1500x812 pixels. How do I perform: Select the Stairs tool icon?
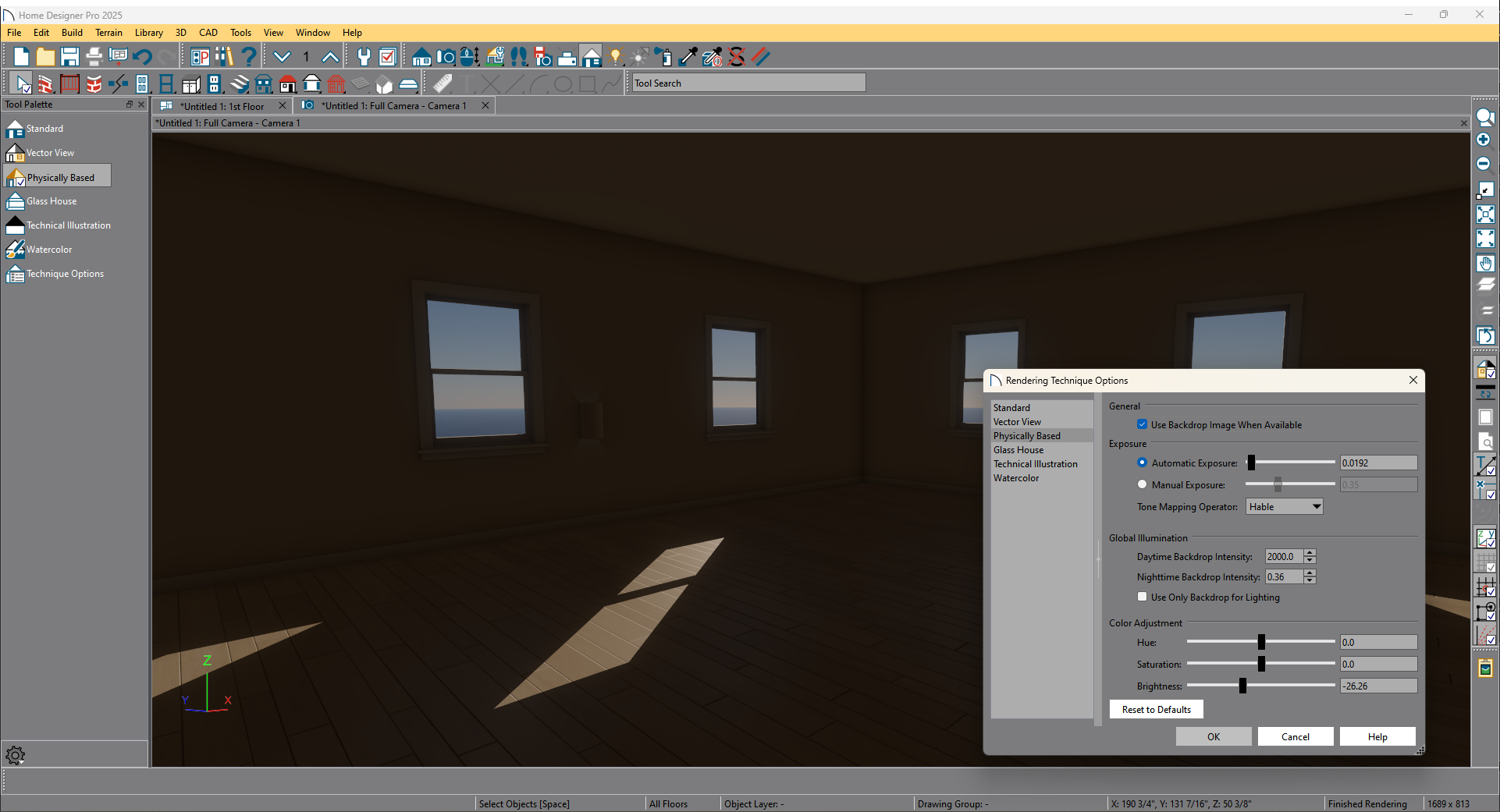240,83
